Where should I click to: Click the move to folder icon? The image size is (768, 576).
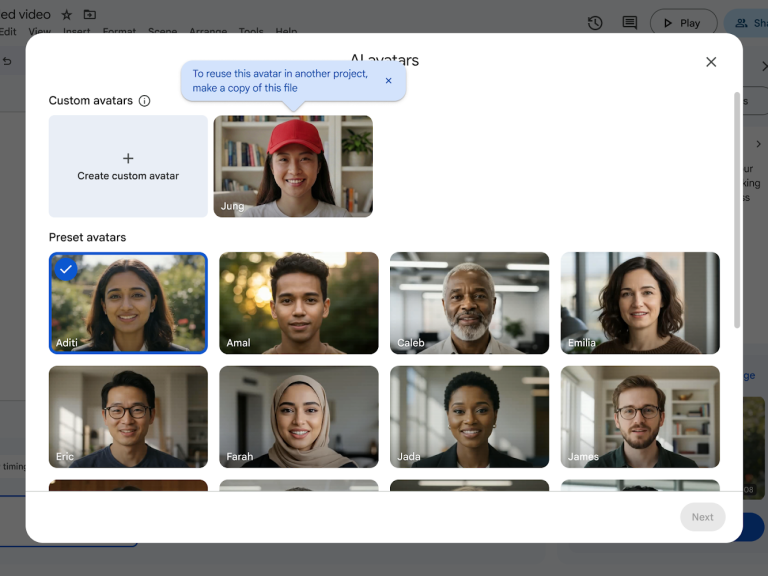point(90,15)
